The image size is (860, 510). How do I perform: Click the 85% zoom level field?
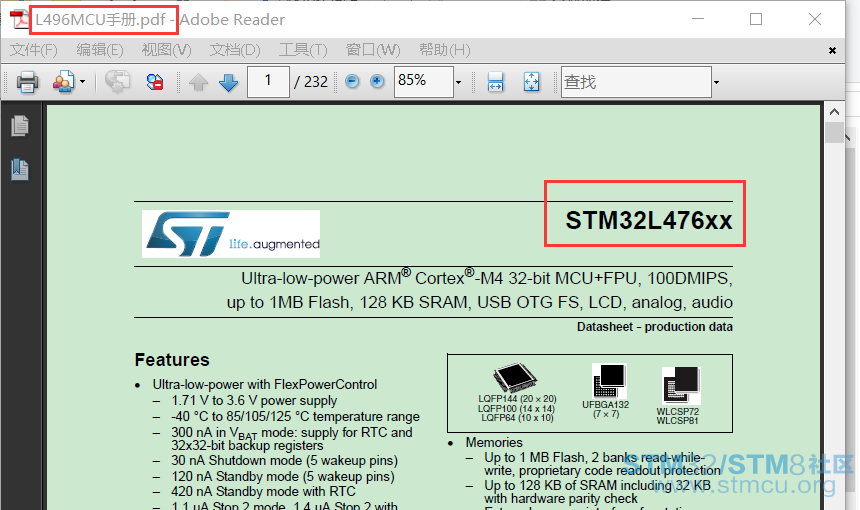click(423, 82)
